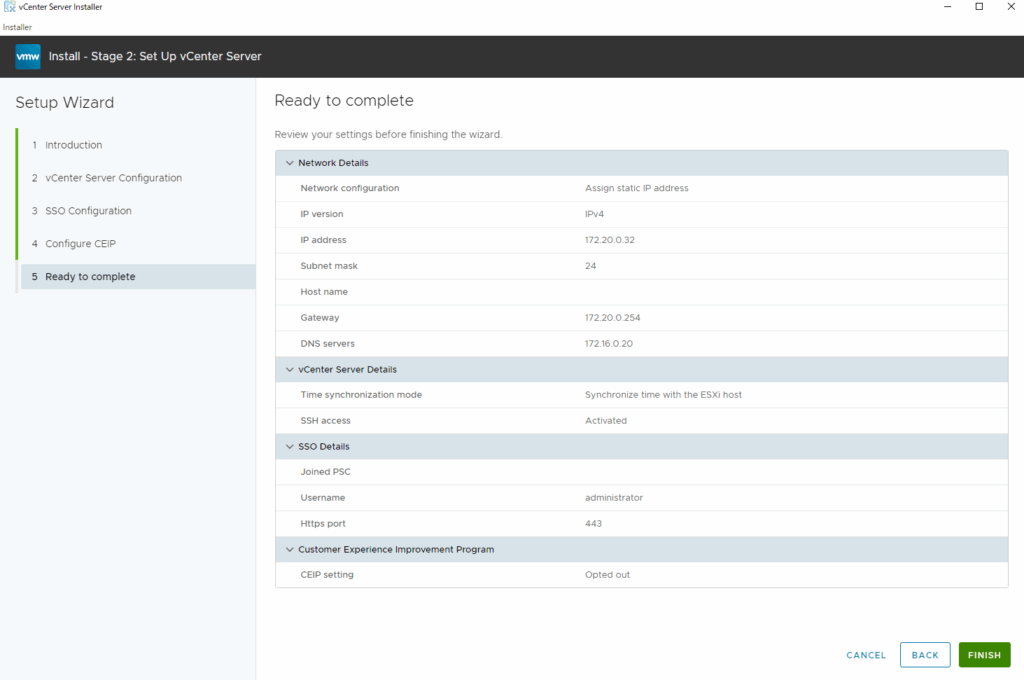Cancel the setup wizard
Viewport: 1024px width, 680px height.
tap(866, 655)
